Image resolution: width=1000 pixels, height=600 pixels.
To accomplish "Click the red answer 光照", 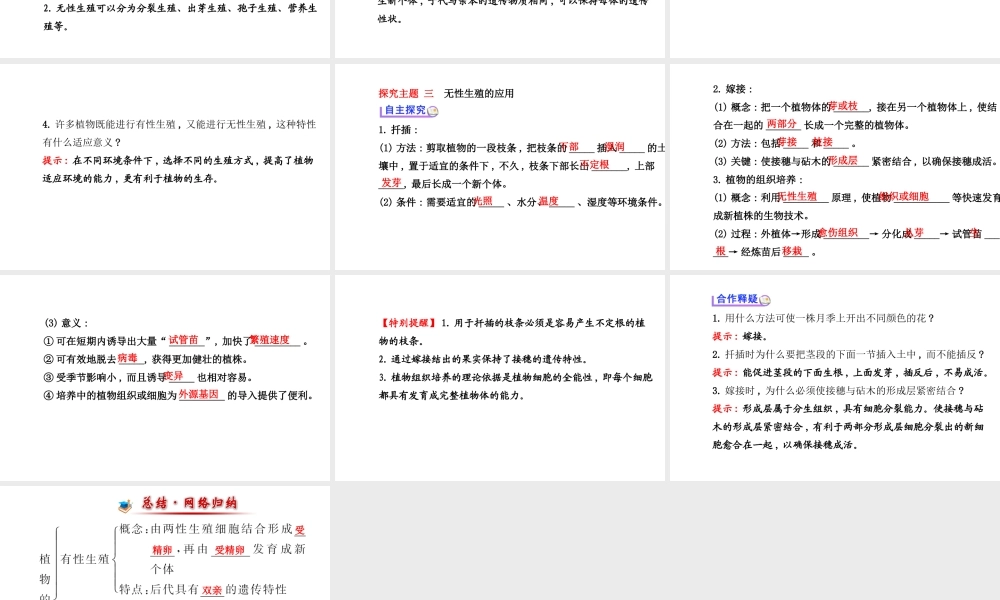I will click(484, 201).
